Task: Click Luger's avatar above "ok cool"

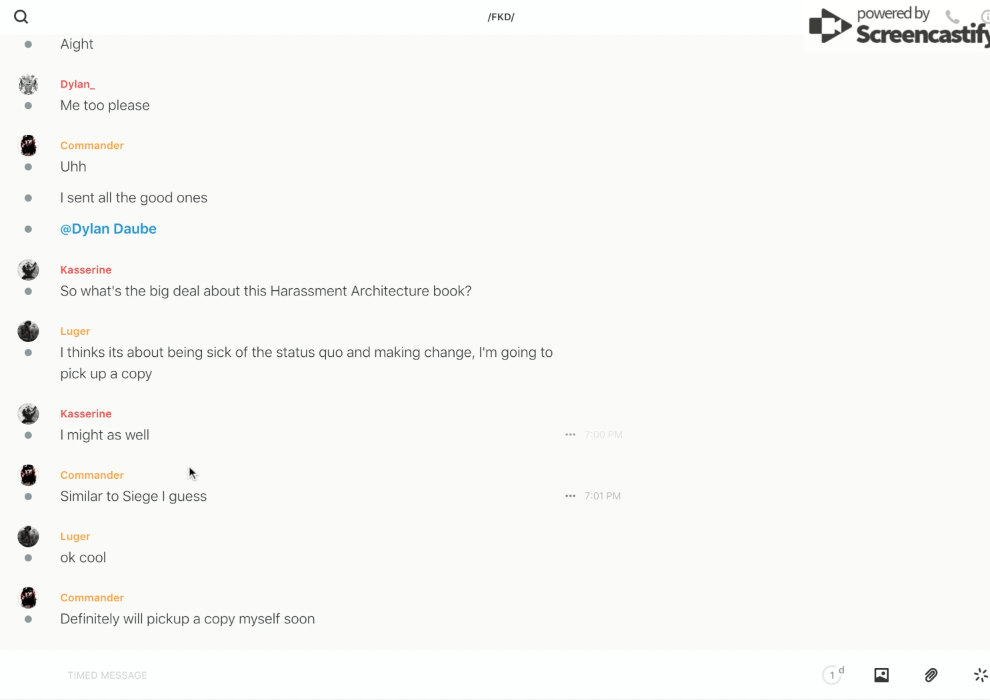Action: click(28, 537)
